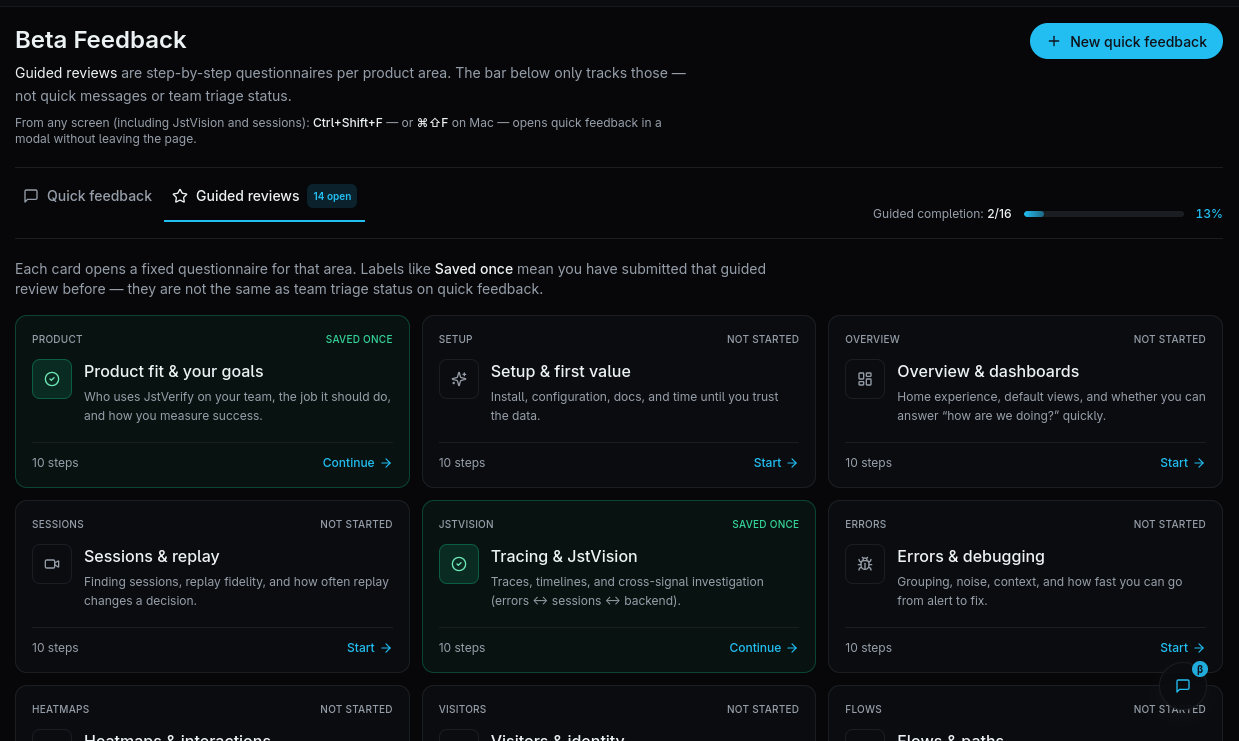Click the sparkles icon on Setup card

pyautogui.click(x=459, y=379)
